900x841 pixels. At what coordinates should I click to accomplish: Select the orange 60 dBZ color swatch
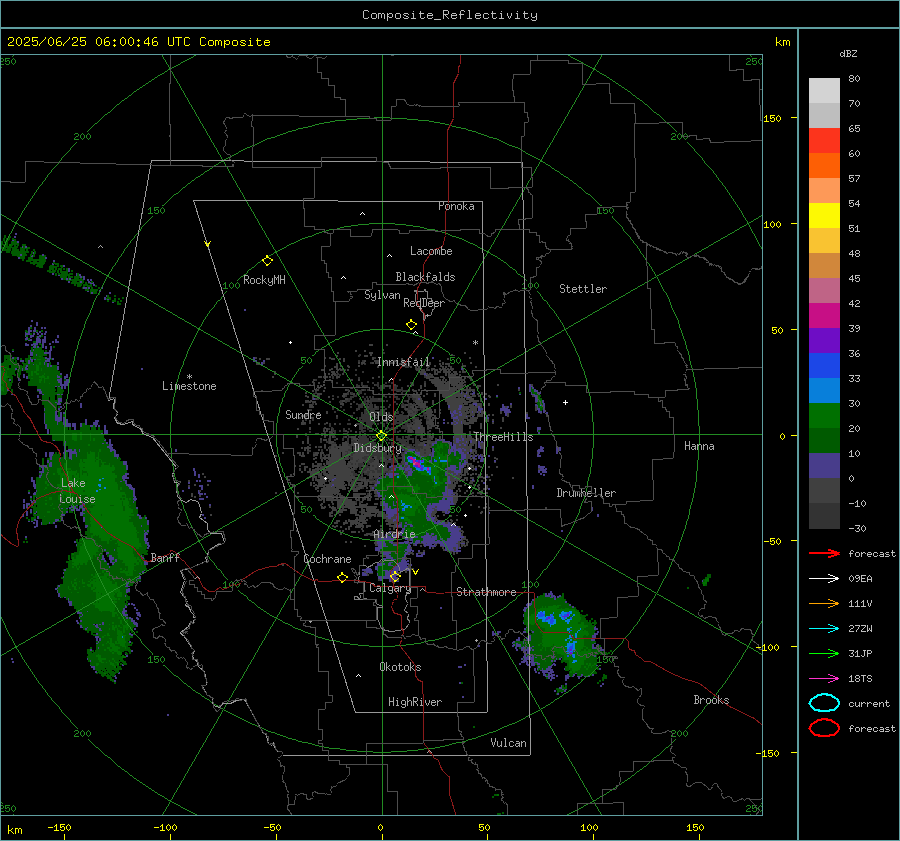[824, 166]
